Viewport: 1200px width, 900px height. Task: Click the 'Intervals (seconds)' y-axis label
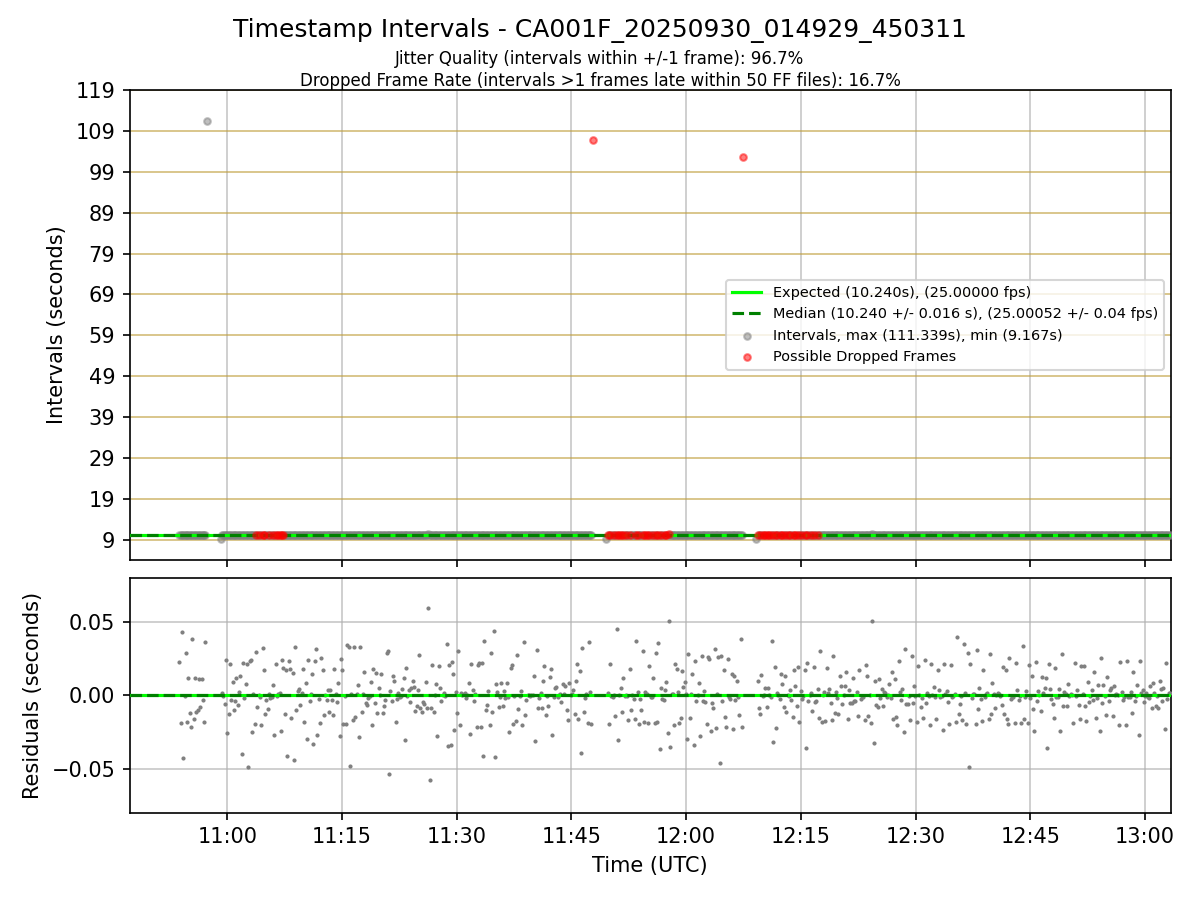pos(56,325)
